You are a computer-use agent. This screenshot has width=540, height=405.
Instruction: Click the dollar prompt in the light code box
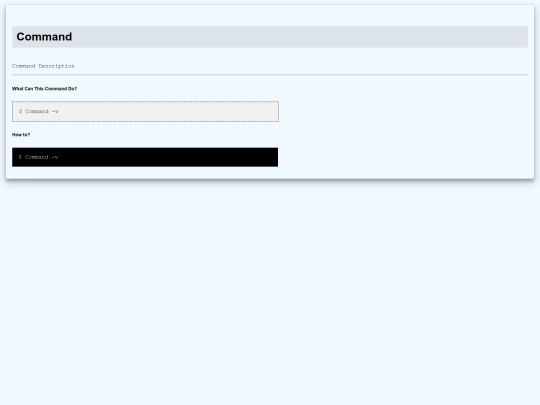21,111
